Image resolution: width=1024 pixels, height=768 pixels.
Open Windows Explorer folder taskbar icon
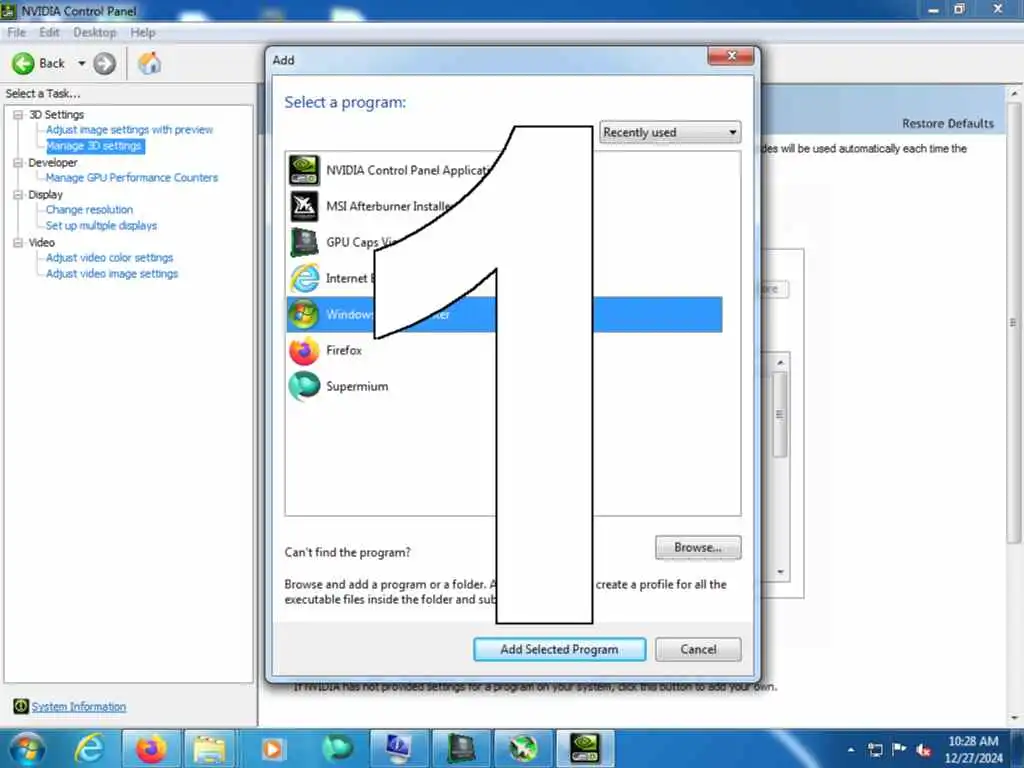pos(210,749)
